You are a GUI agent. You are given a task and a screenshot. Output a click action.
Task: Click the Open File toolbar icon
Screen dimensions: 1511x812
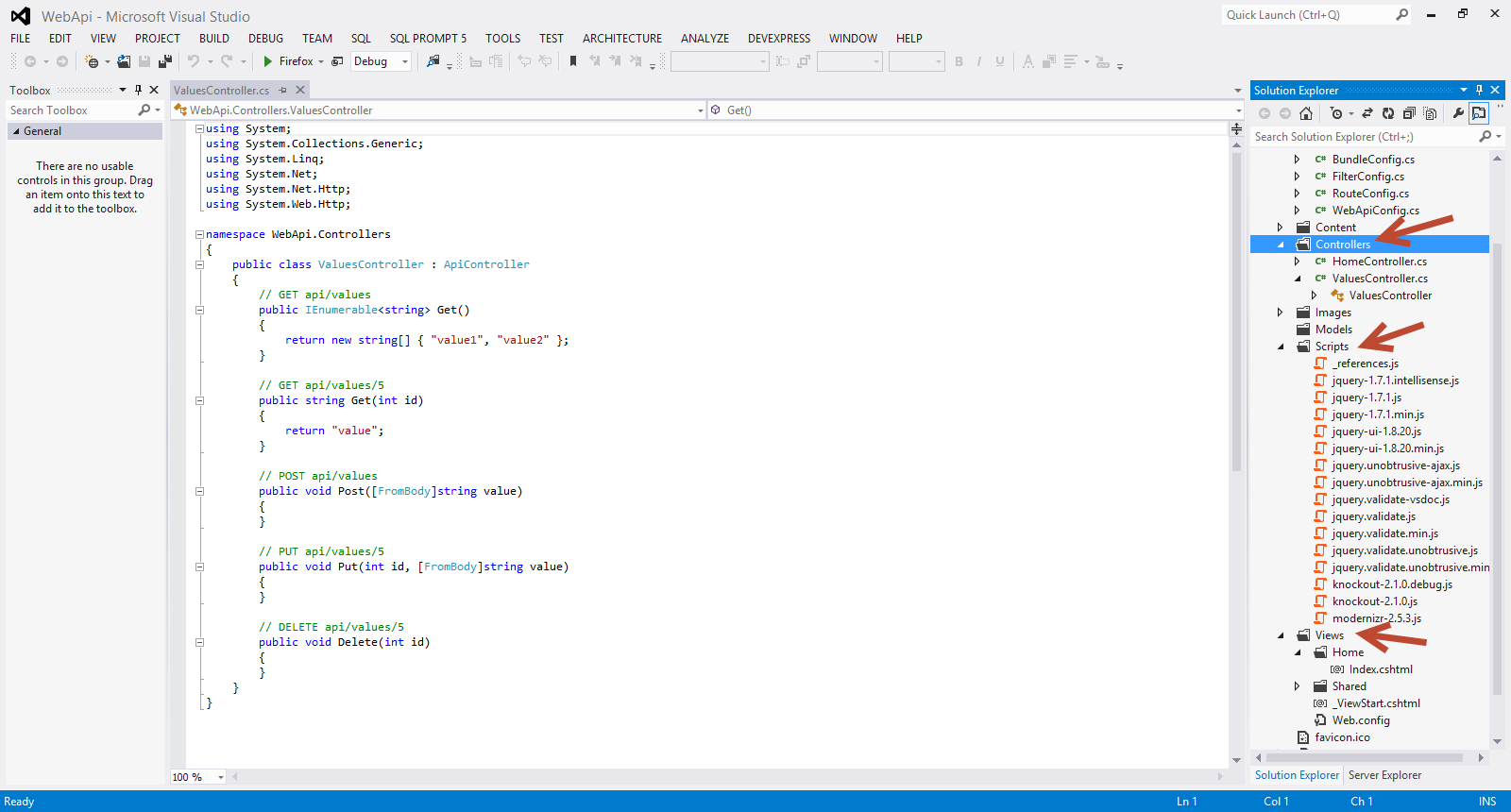(124, 61)
